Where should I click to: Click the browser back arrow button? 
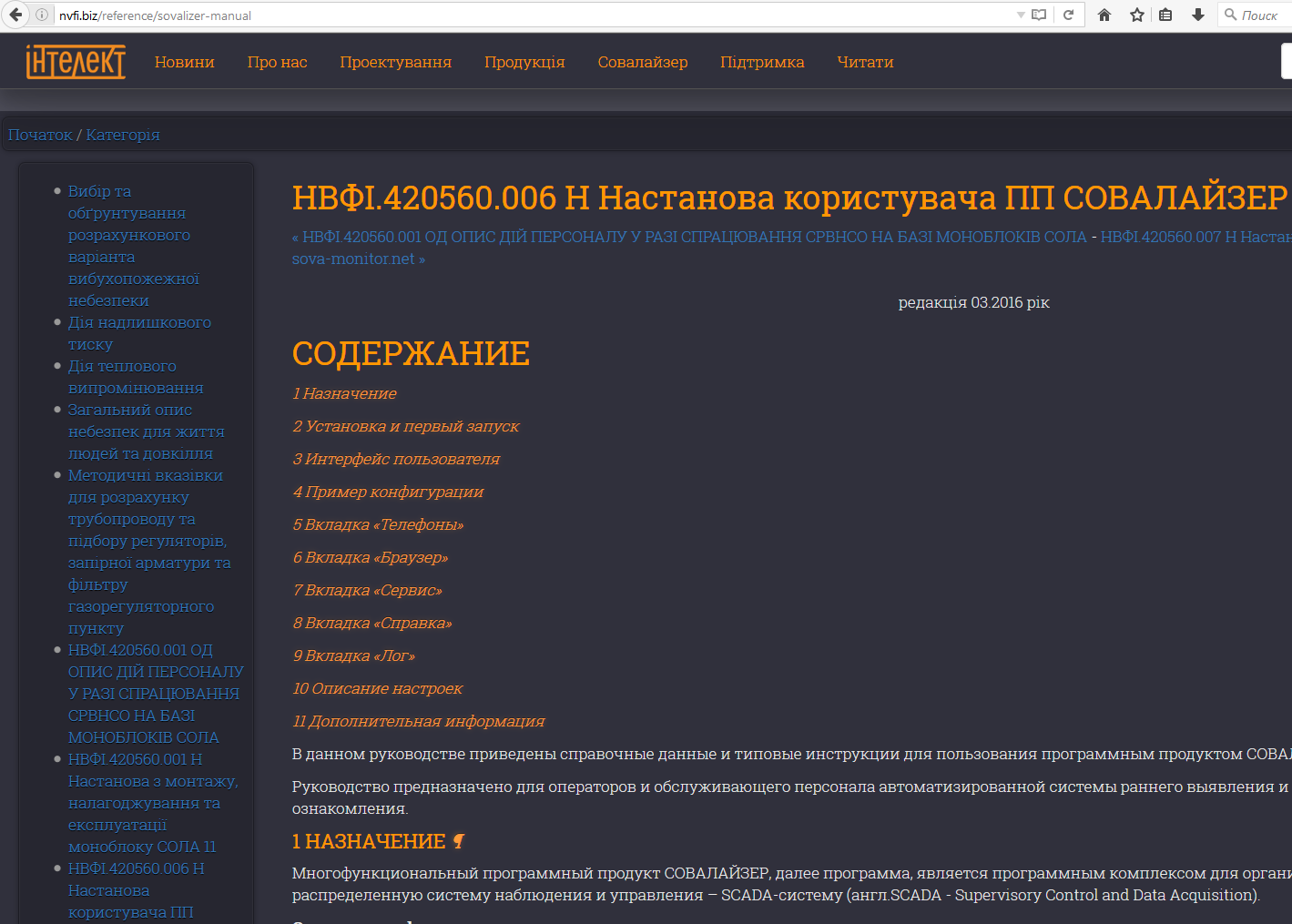point(15,15)
